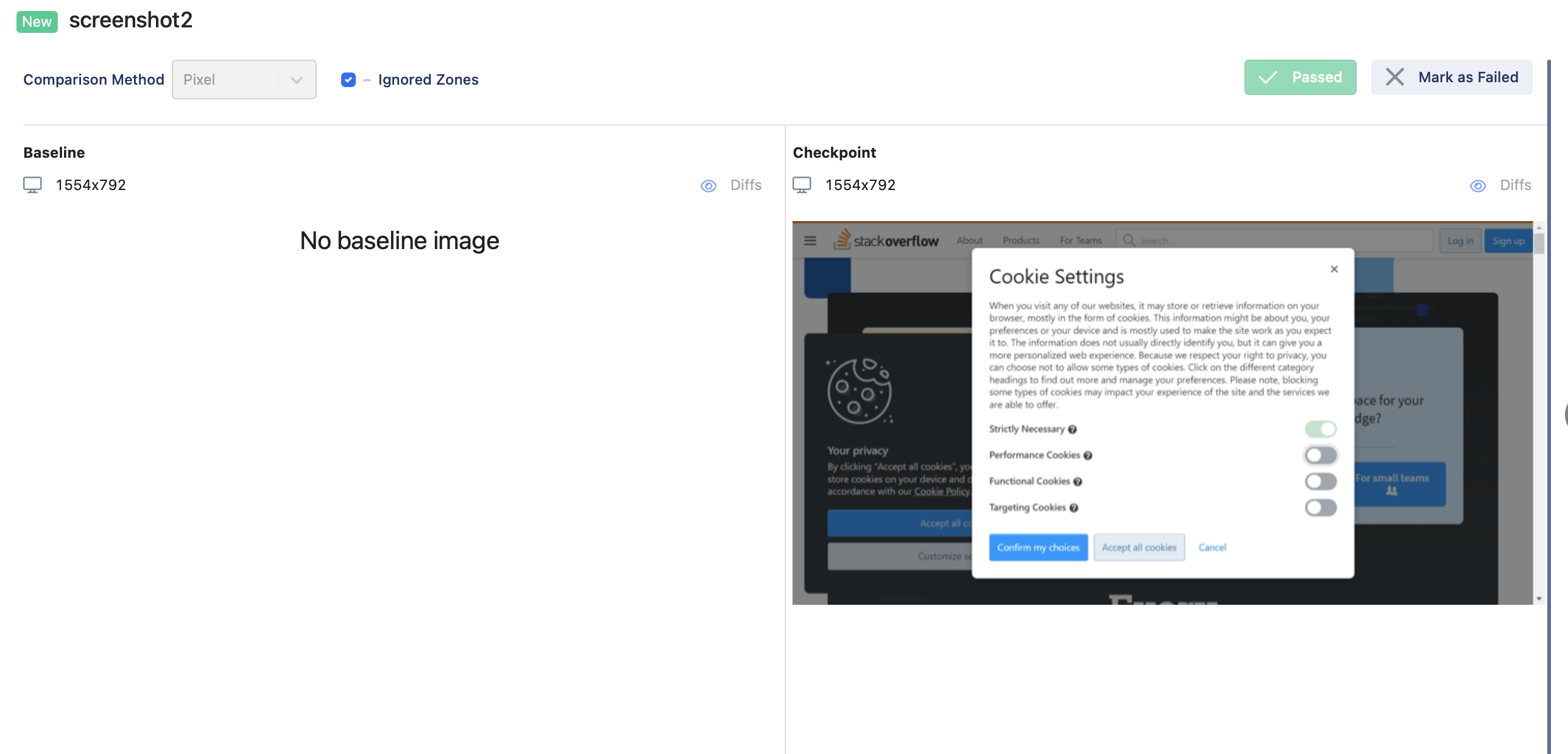1568x754 pixels.
Task: Click the Mark as Failed icon button
Action: click(x=1395, y=78)
